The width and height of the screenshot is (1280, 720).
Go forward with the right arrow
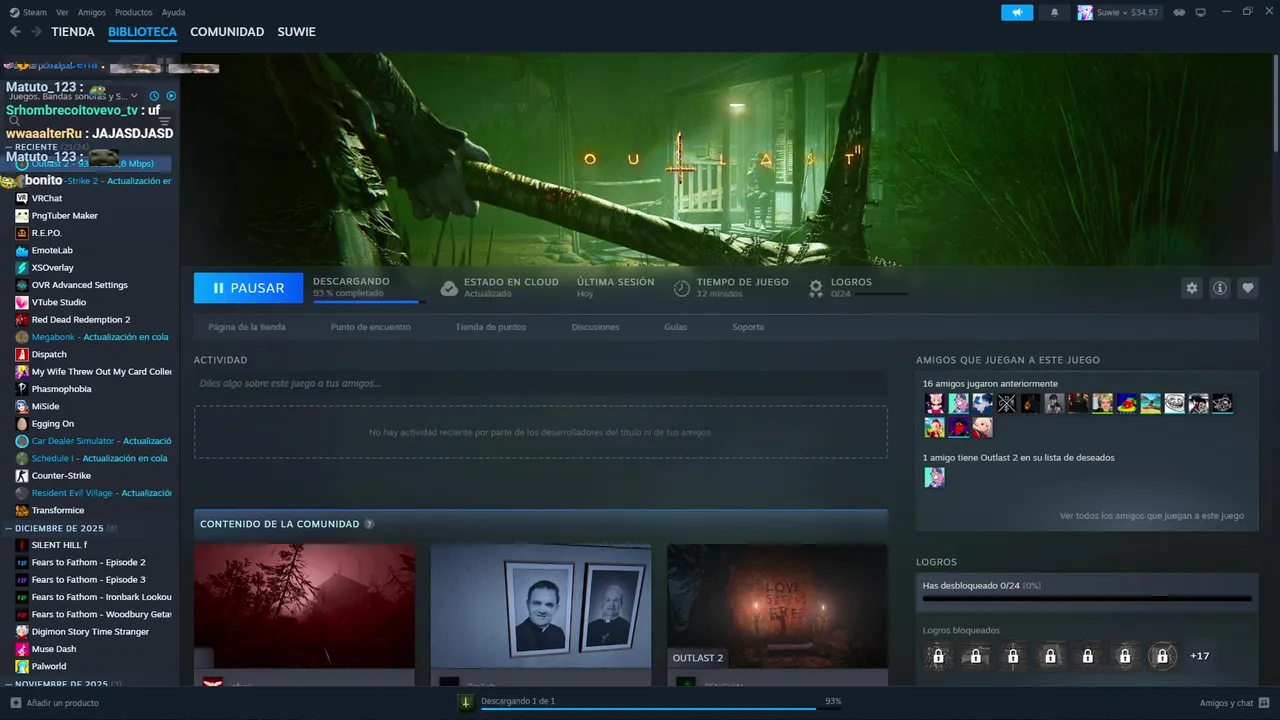(36, 32)
